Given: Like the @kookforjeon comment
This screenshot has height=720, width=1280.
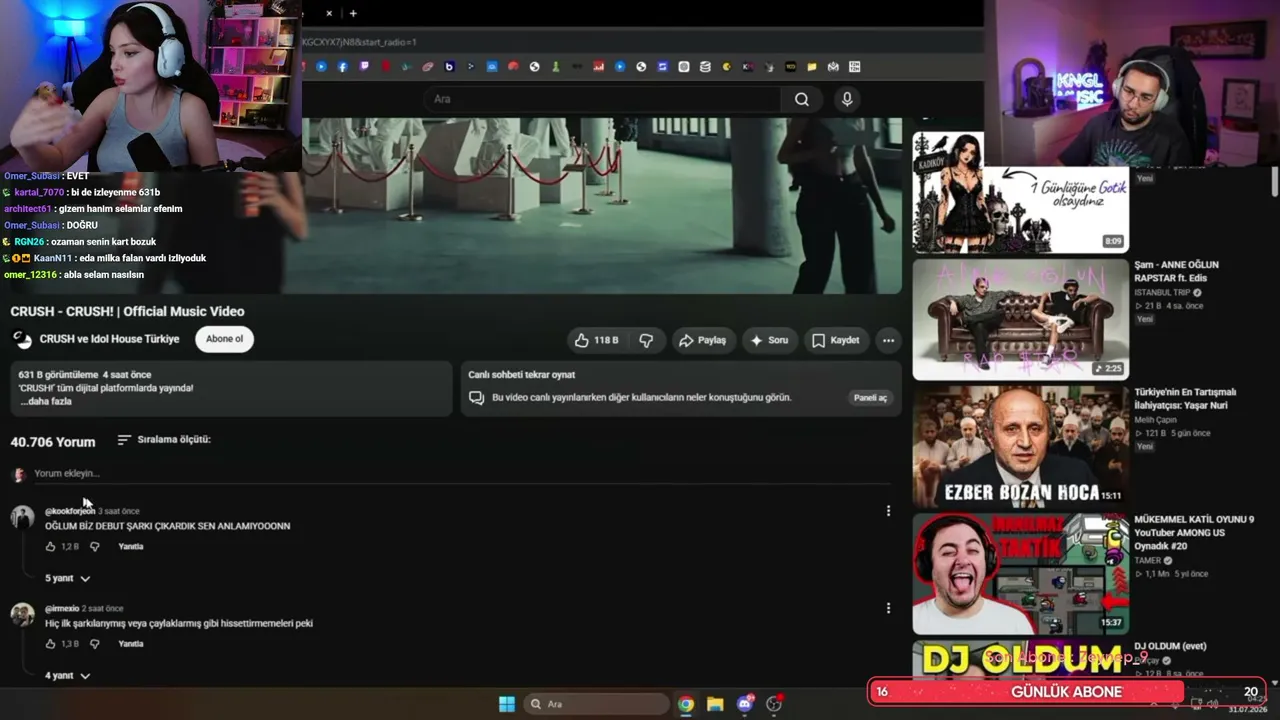Looking at the screenshot, I should [x=51, y=547].
